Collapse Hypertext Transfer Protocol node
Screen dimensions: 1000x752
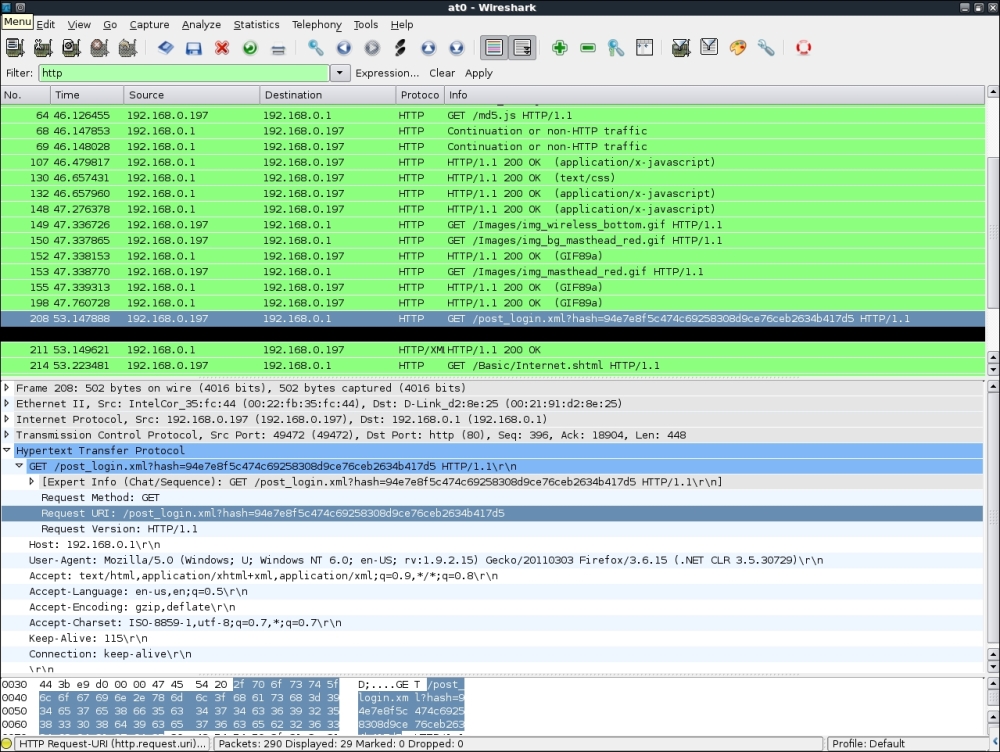[7, 450]
